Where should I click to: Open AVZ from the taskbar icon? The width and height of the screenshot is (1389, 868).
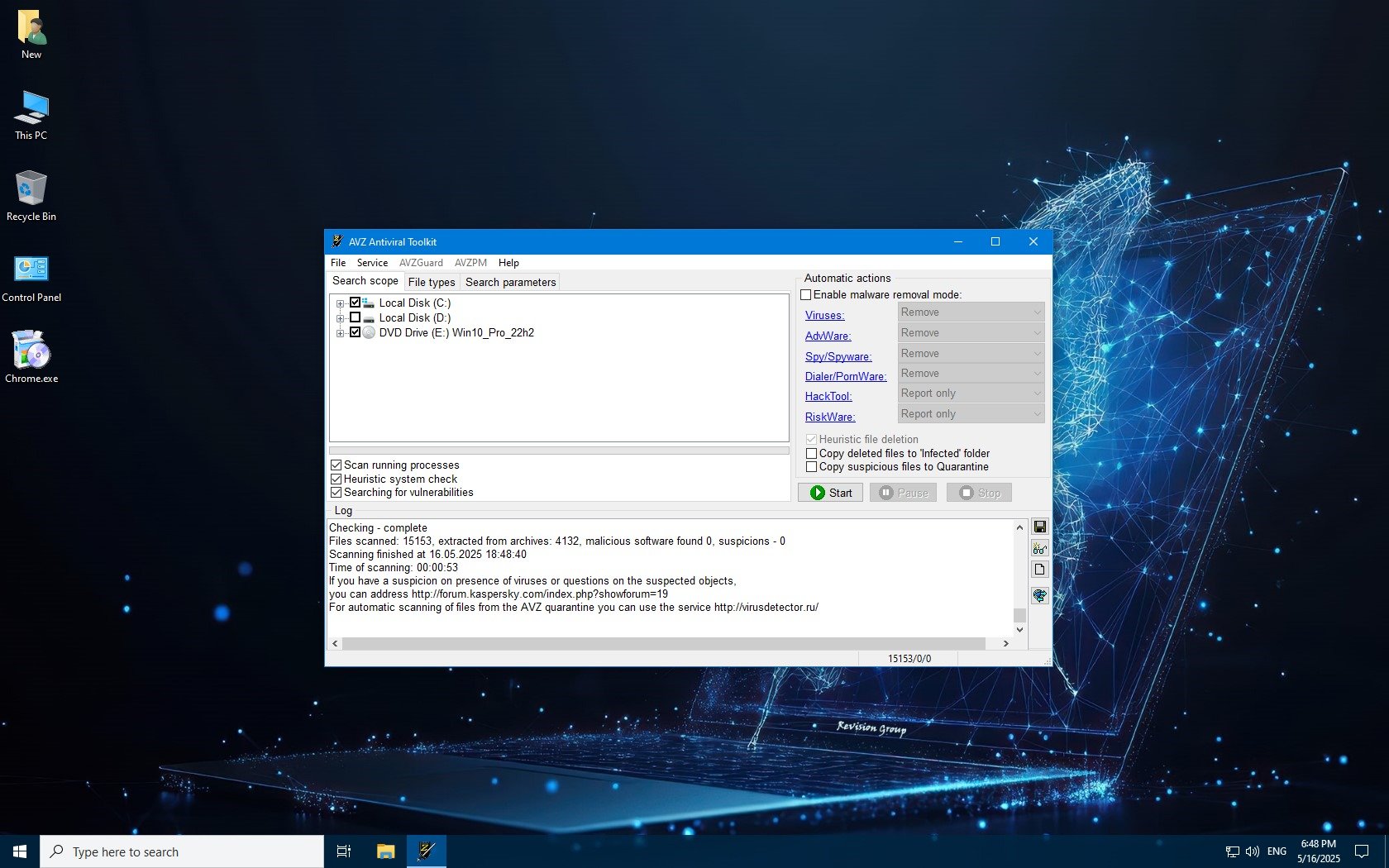click(x=427, y=851)
